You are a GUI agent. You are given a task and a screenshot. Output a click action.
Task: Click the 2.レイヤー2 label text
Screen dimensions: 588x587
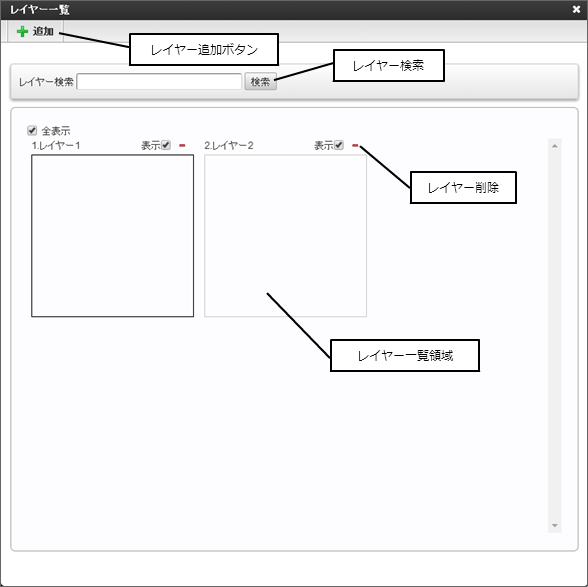pyautogui.click(x=229, y=146)
